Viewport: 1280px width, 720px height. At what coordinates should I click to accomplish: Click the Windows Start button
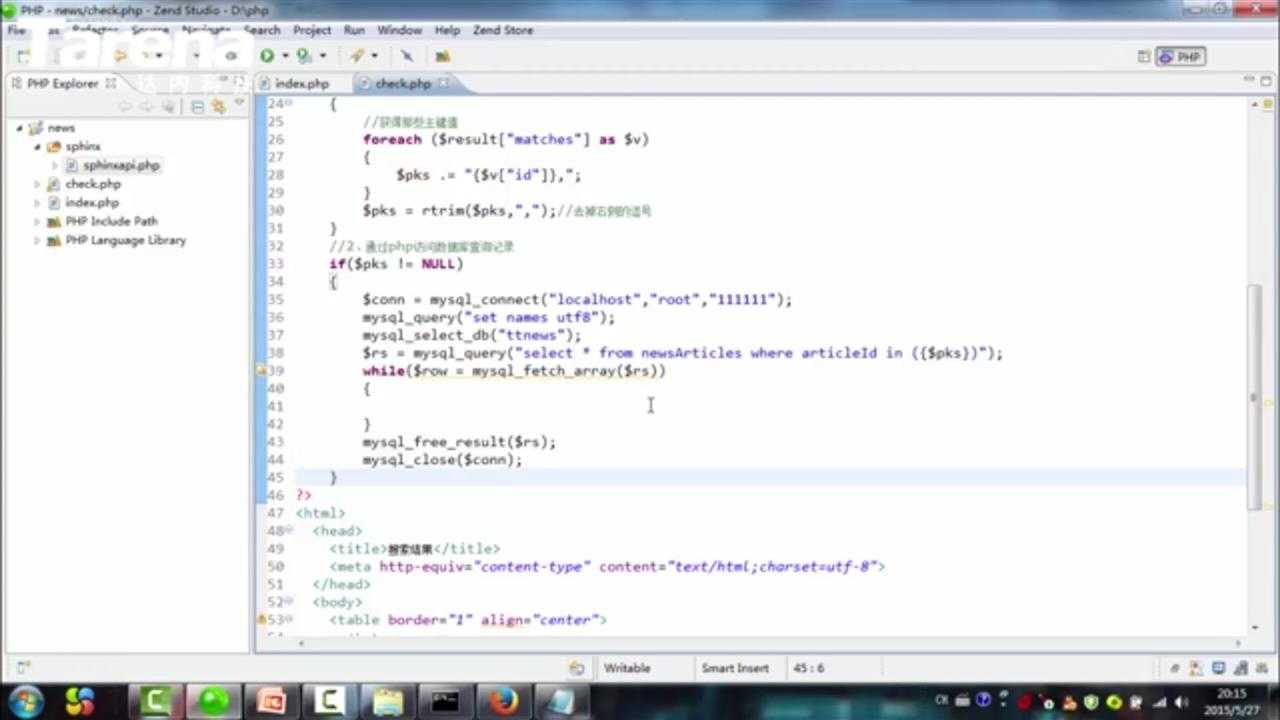25,701
